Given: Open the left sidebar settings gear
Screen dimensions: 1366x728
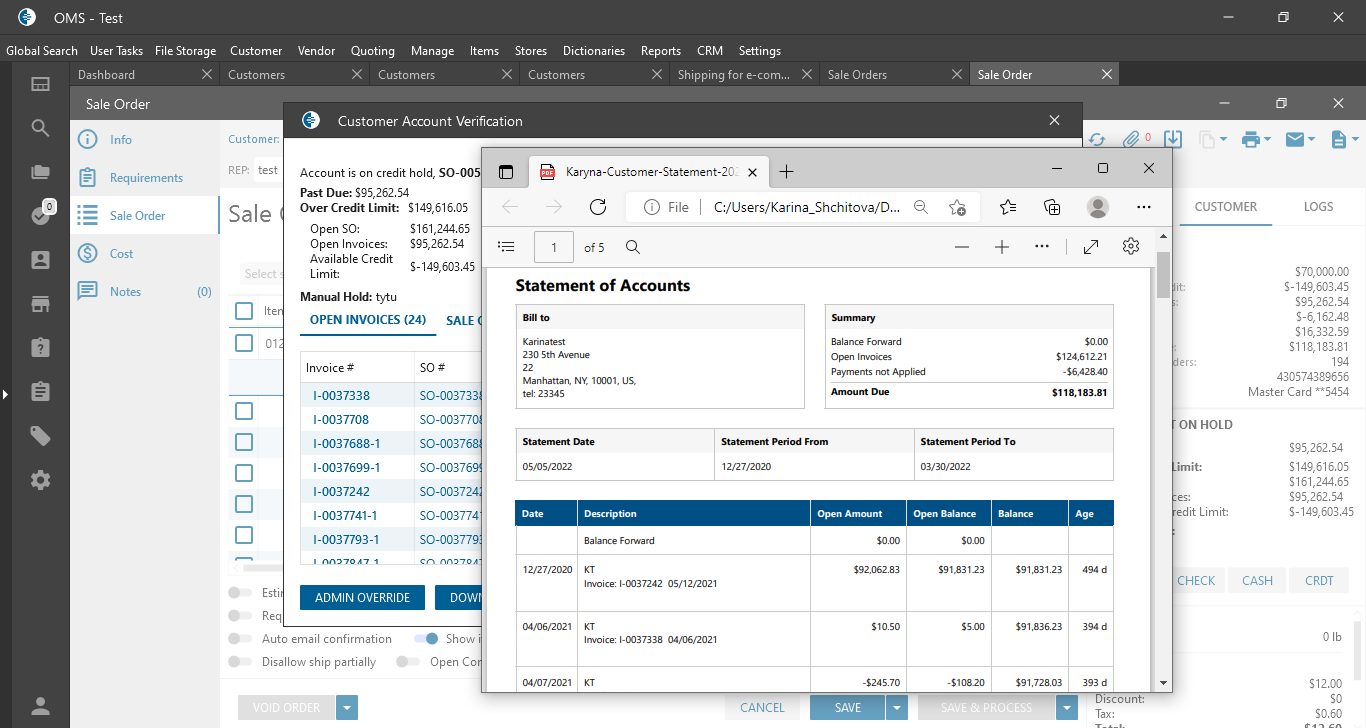Looking at the screenshot, I should click(40, 480).
